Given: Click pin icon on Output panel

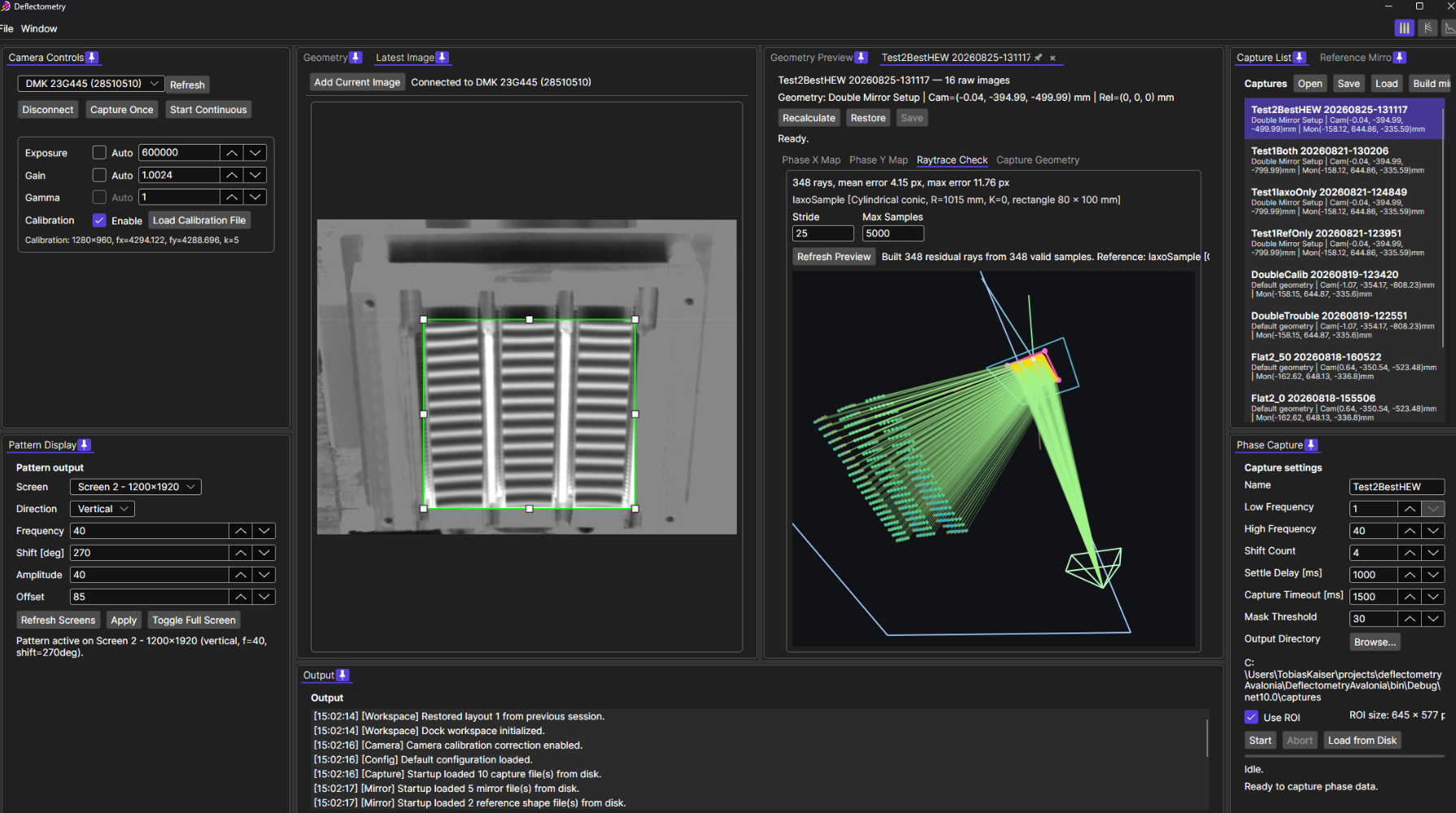Looking at the screenshot, I should coord(342,676).
